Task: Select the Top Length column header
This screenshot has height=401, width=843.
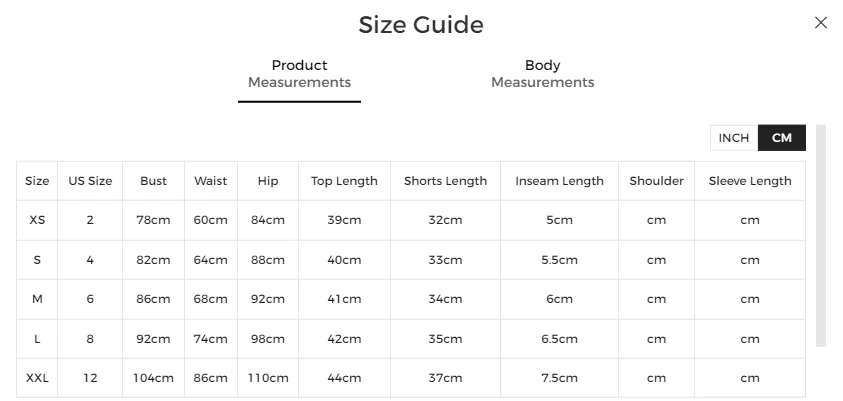Action: (344, 181)
